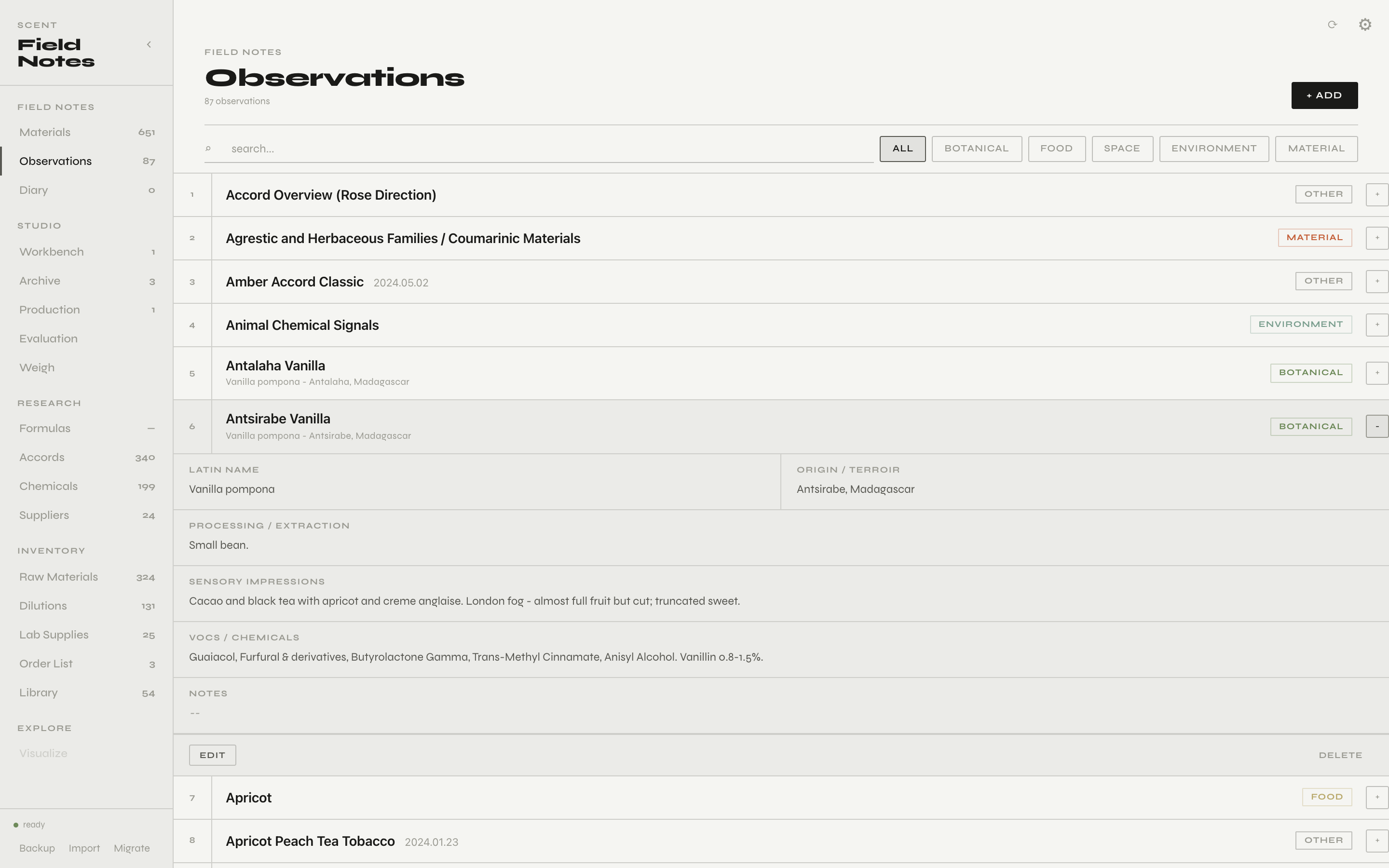Expand the Accord Overview (Rose Direction) row
Screen dimensions: 1389x868
pos(1377,195)
